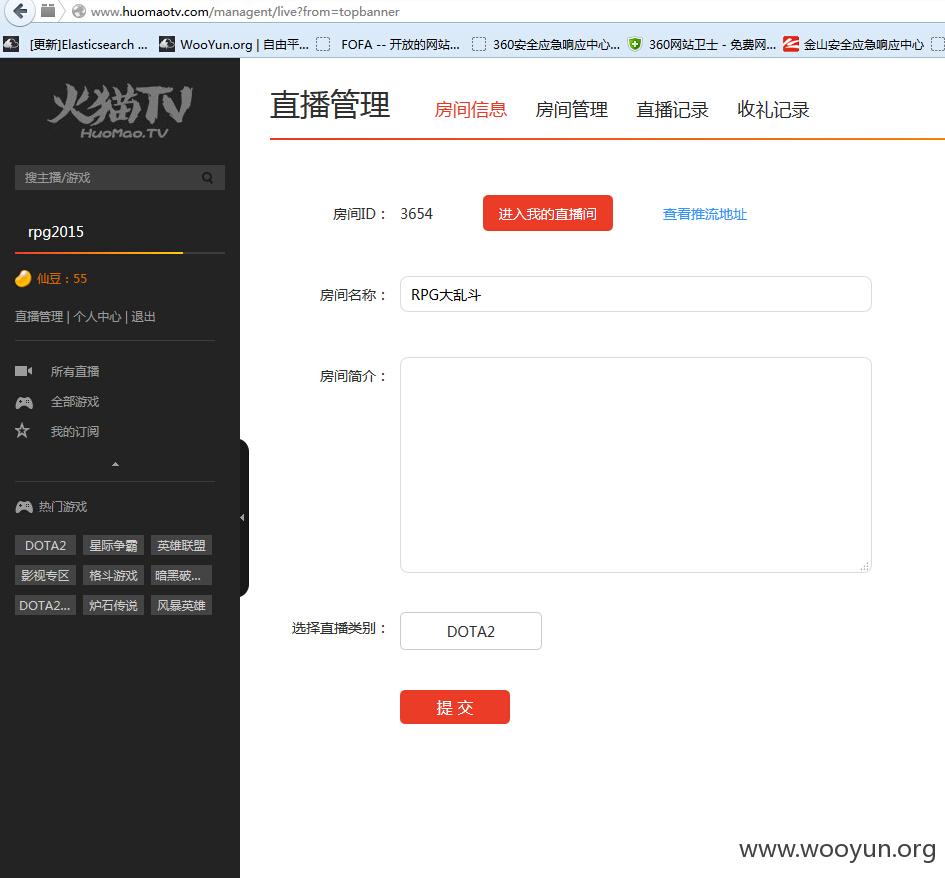
Task: Open 全部游戏 in the sidebar
Action: tap(75, 402)
